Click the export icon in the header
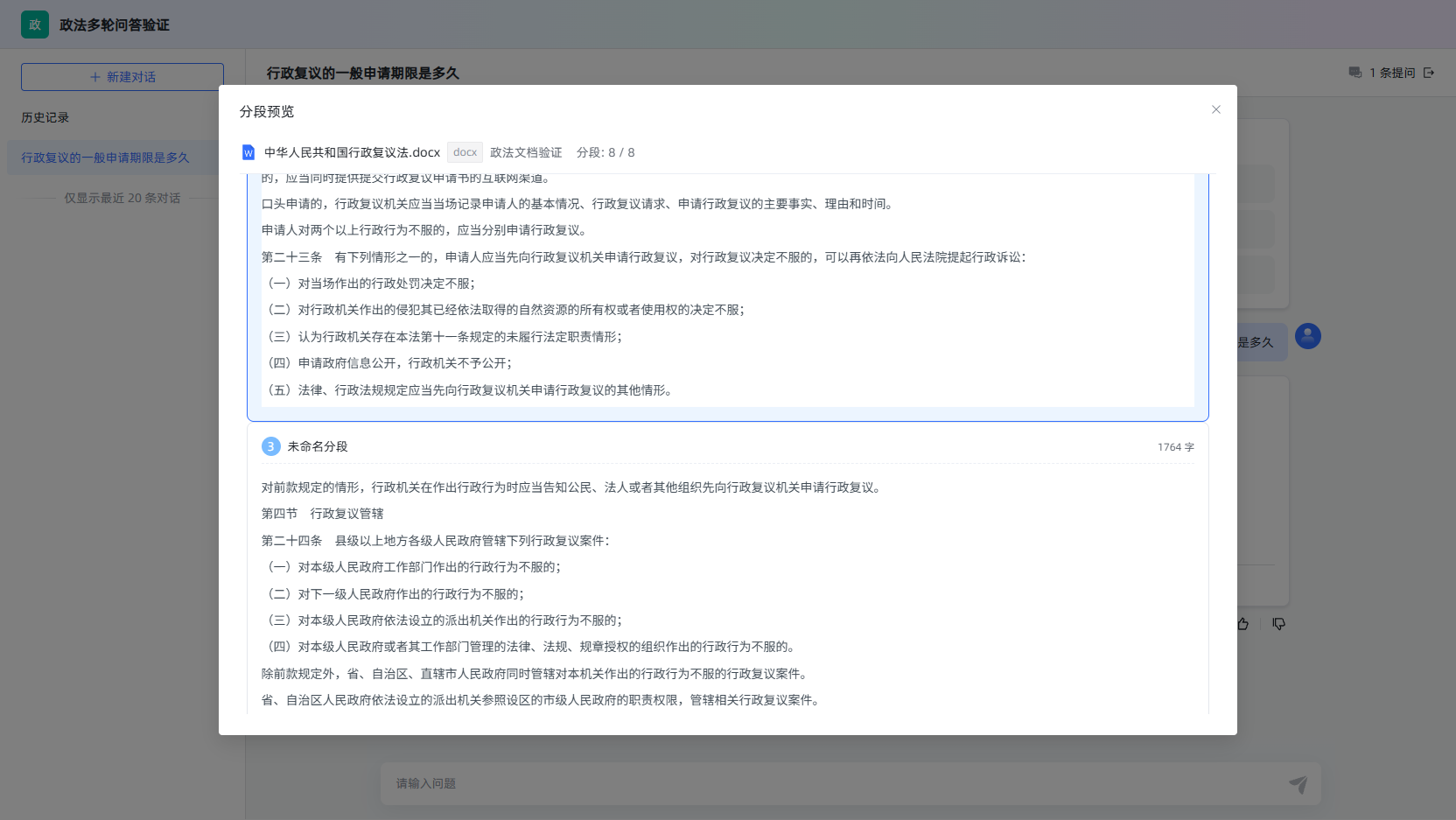This screenshot has height=820, width=1456. tap(1429, 73)
